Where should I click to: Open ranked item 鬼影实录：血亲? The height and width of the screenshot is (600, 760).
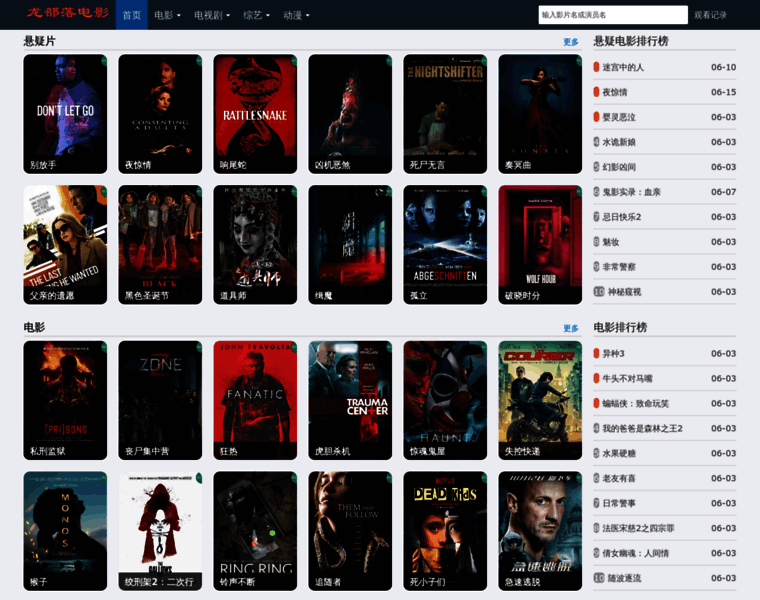(631, 192)
